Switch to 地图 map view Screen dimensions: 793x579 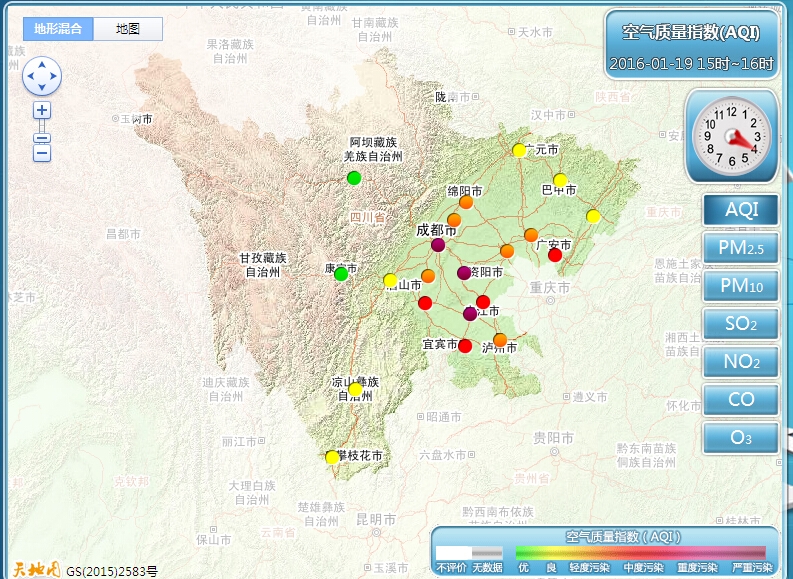click(x=128, y=29)
